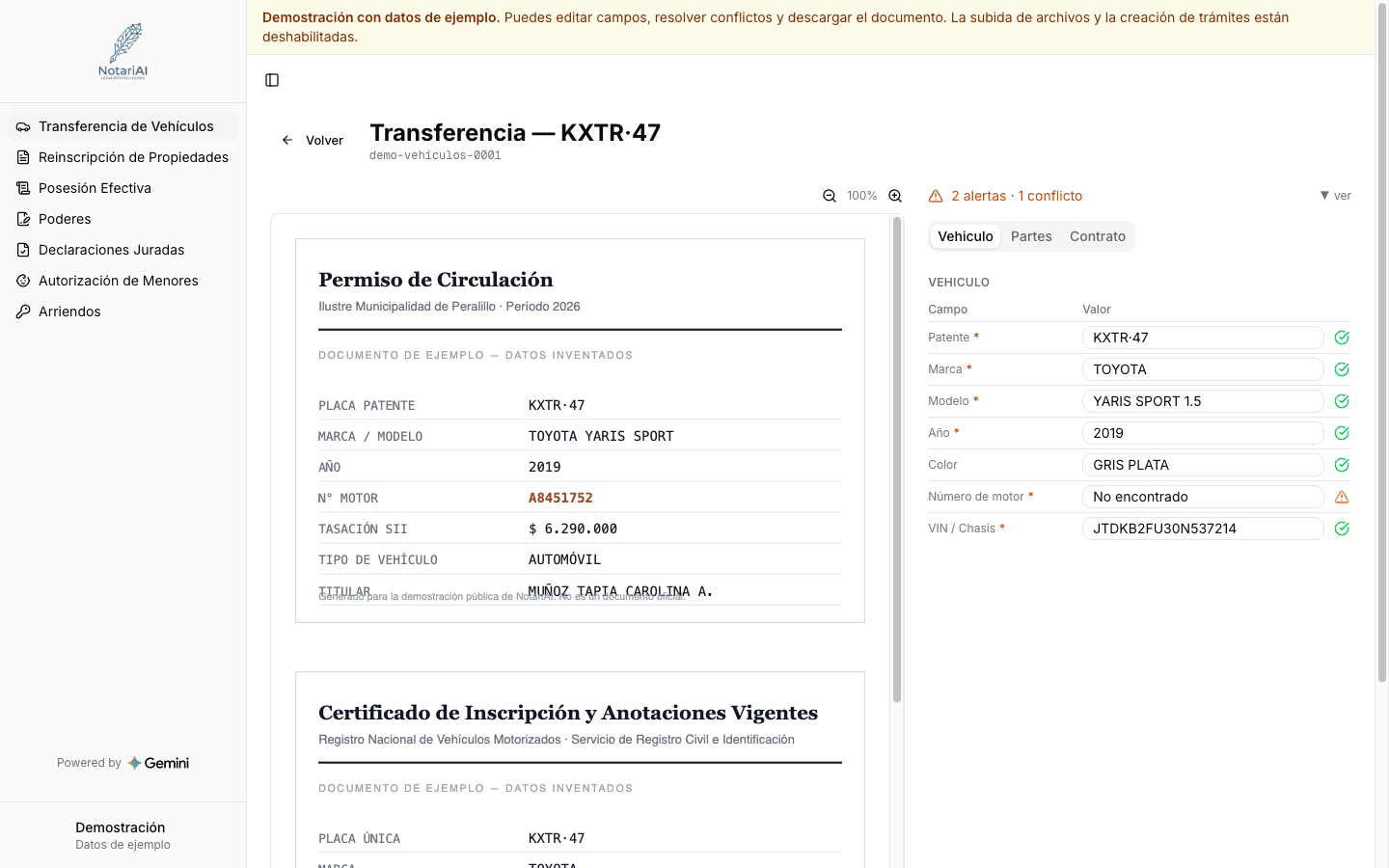The height and width of the screenshot is (868, 1389).
Task: Click the face icon beside Autorización de Menores
Action: coord(23,281)
